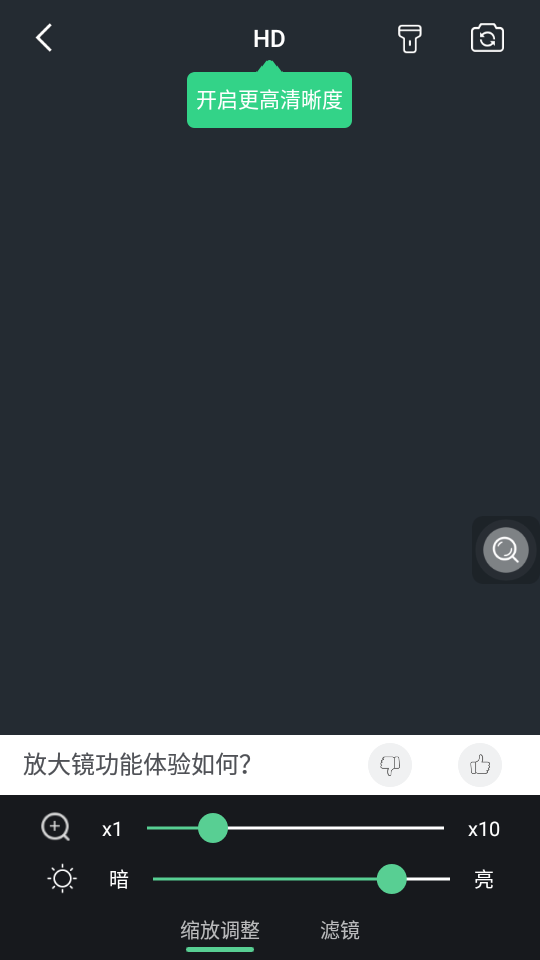
Task: Click the zoom-in magnifier icon
Action: coord(56,828)
